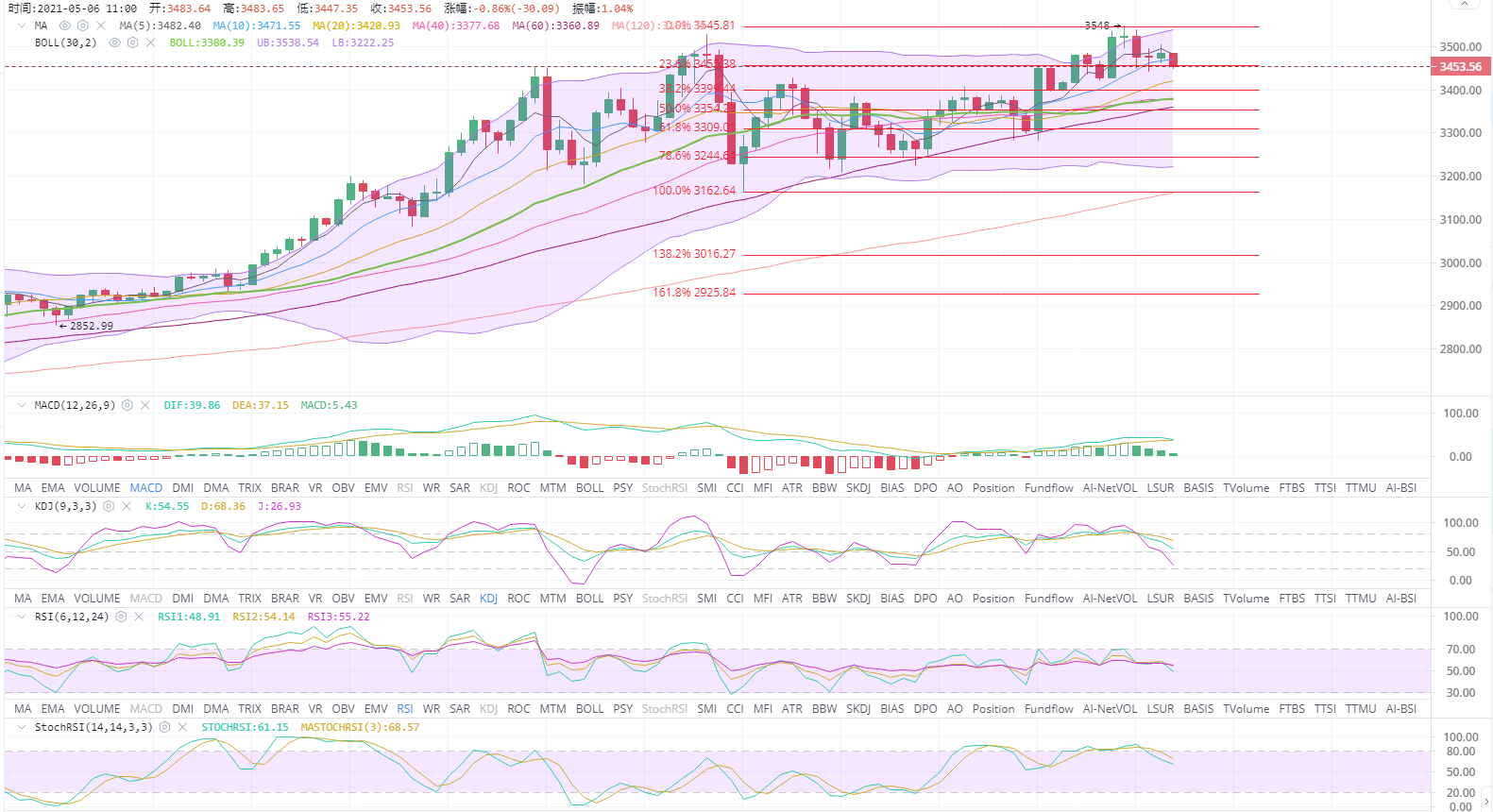Screen dimensions: 1493x812
Task: Select BASIS tab in row under RSI panel
Action: tap(1199, 709)
